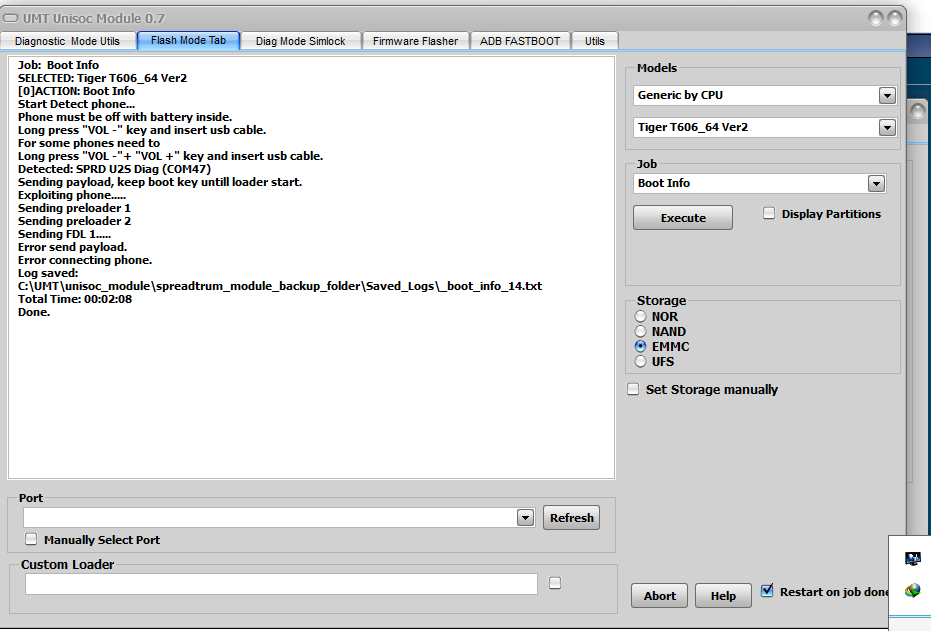Tick the Custom Loader checkbox
The image size is (931, 631).
[x=555, y=583]
